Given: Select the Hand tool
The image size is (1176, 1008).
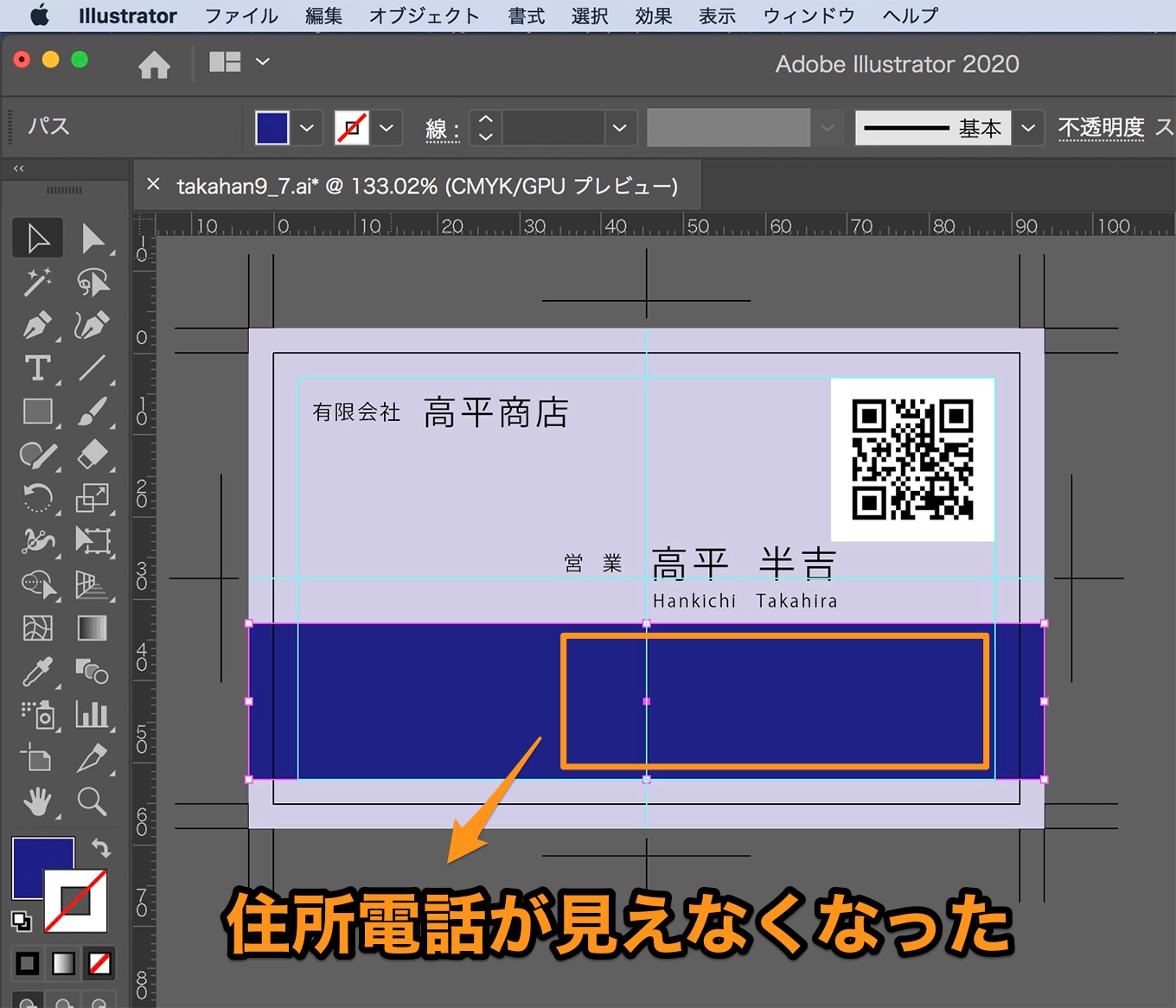Looking at the screenshot, I should coord(38,802).
